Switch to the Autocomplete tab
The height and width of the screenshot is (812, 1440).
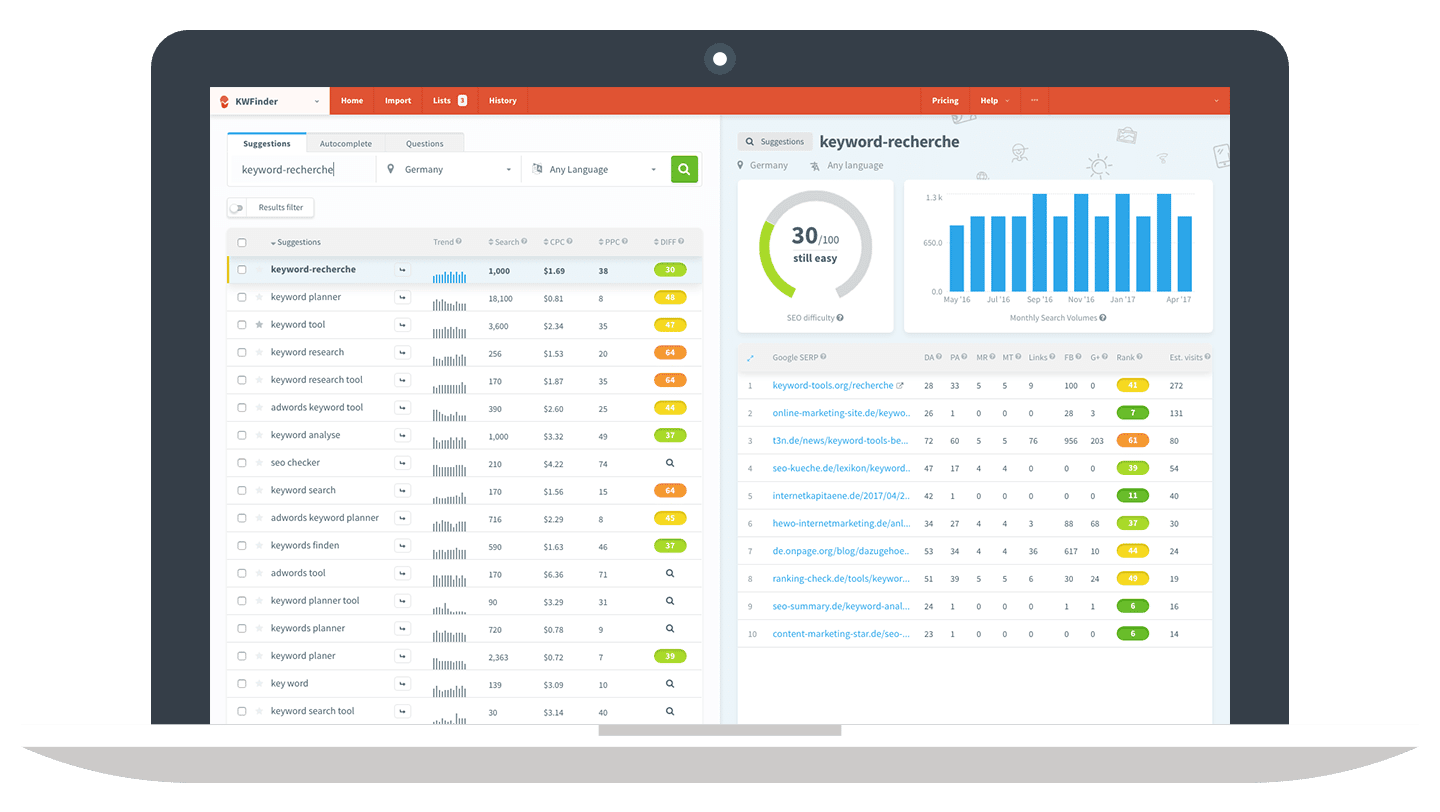[345, 144]
